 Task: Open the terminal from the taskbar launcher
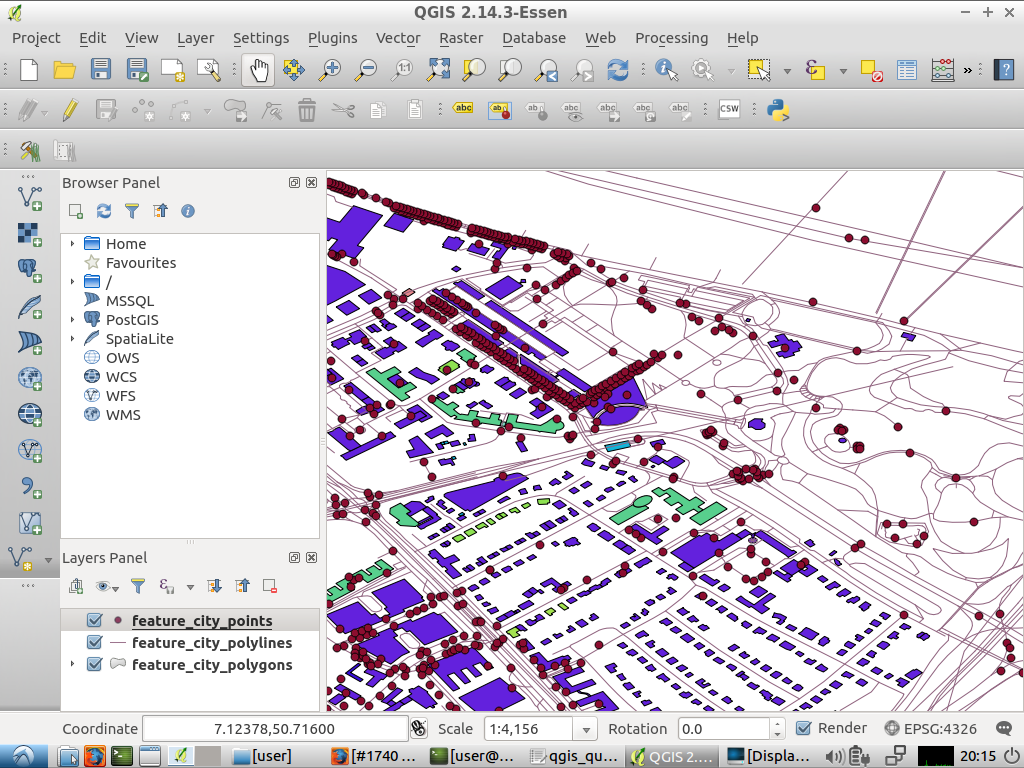tap(122, 756)
